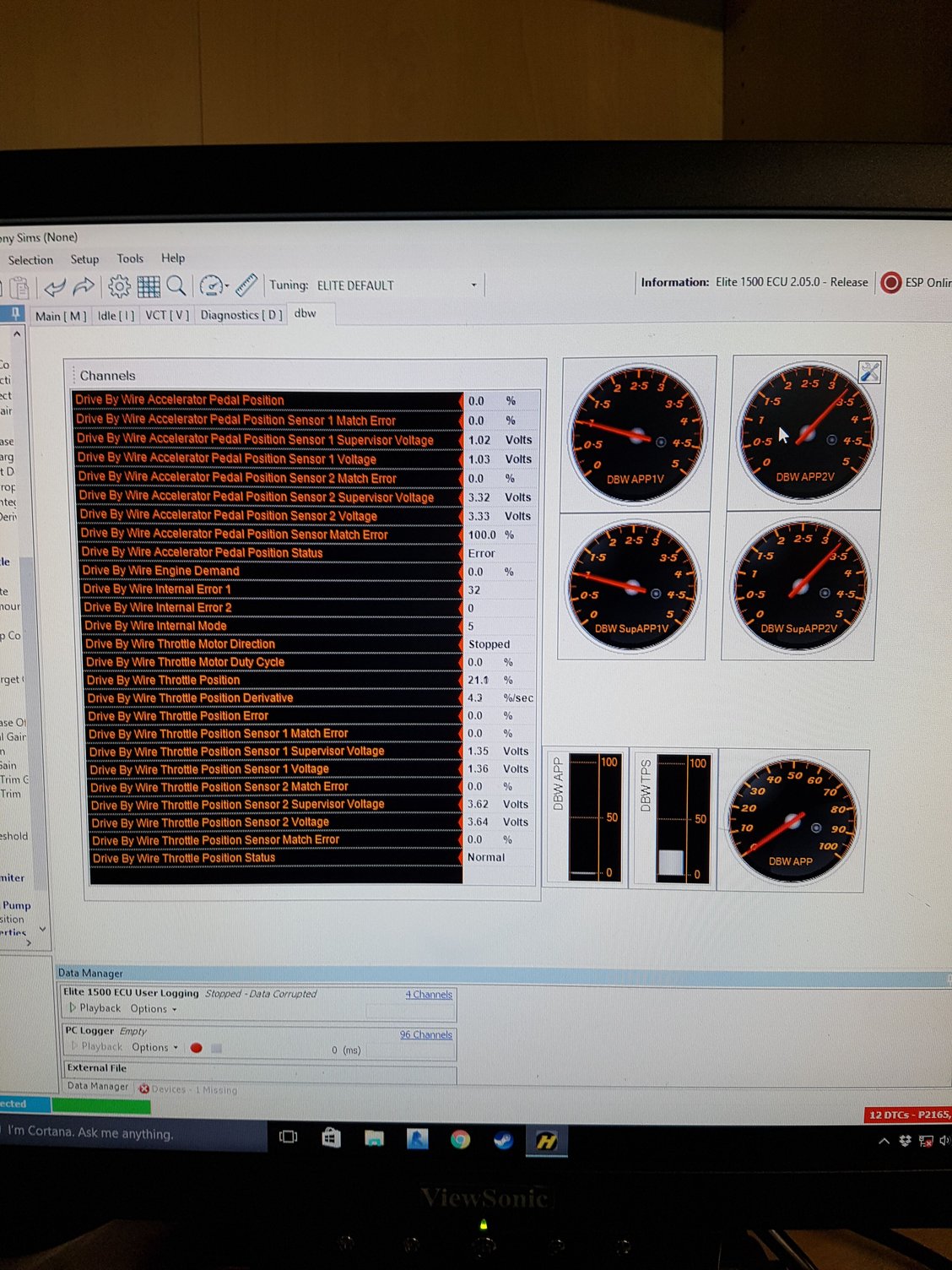Switch to the Diagnostics [D] tab
The height and width of the screenshot is (1270, 952).
pyautogui.click(x=240, y=314)
